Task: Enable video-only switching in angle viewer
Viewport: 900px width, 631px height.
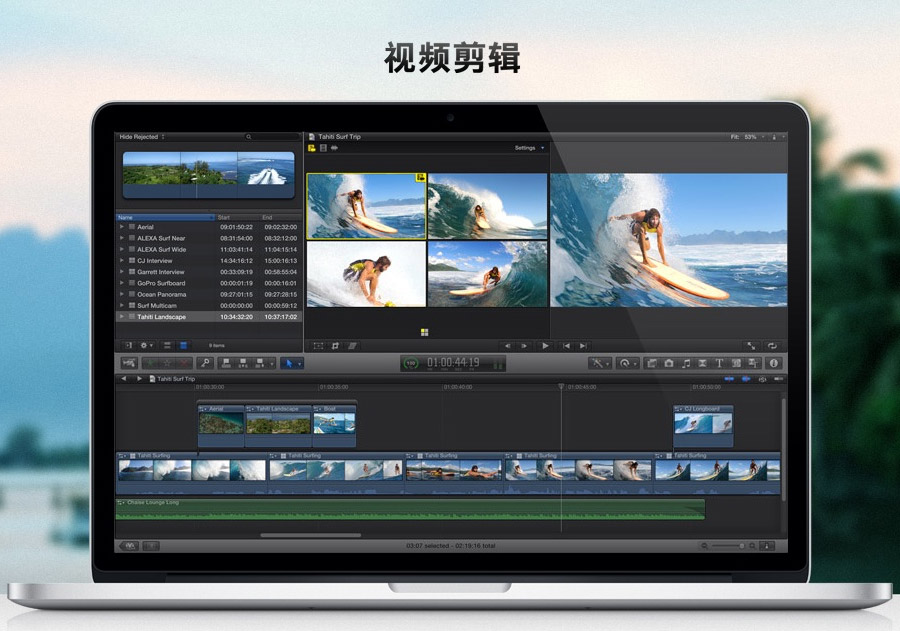Action: 323,148
